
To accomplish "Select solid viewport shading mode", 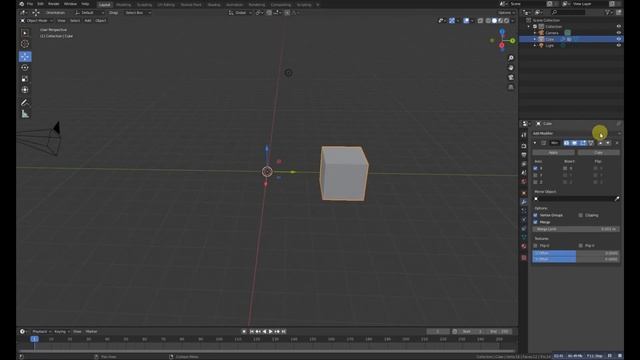I will [x=494, y=20].
